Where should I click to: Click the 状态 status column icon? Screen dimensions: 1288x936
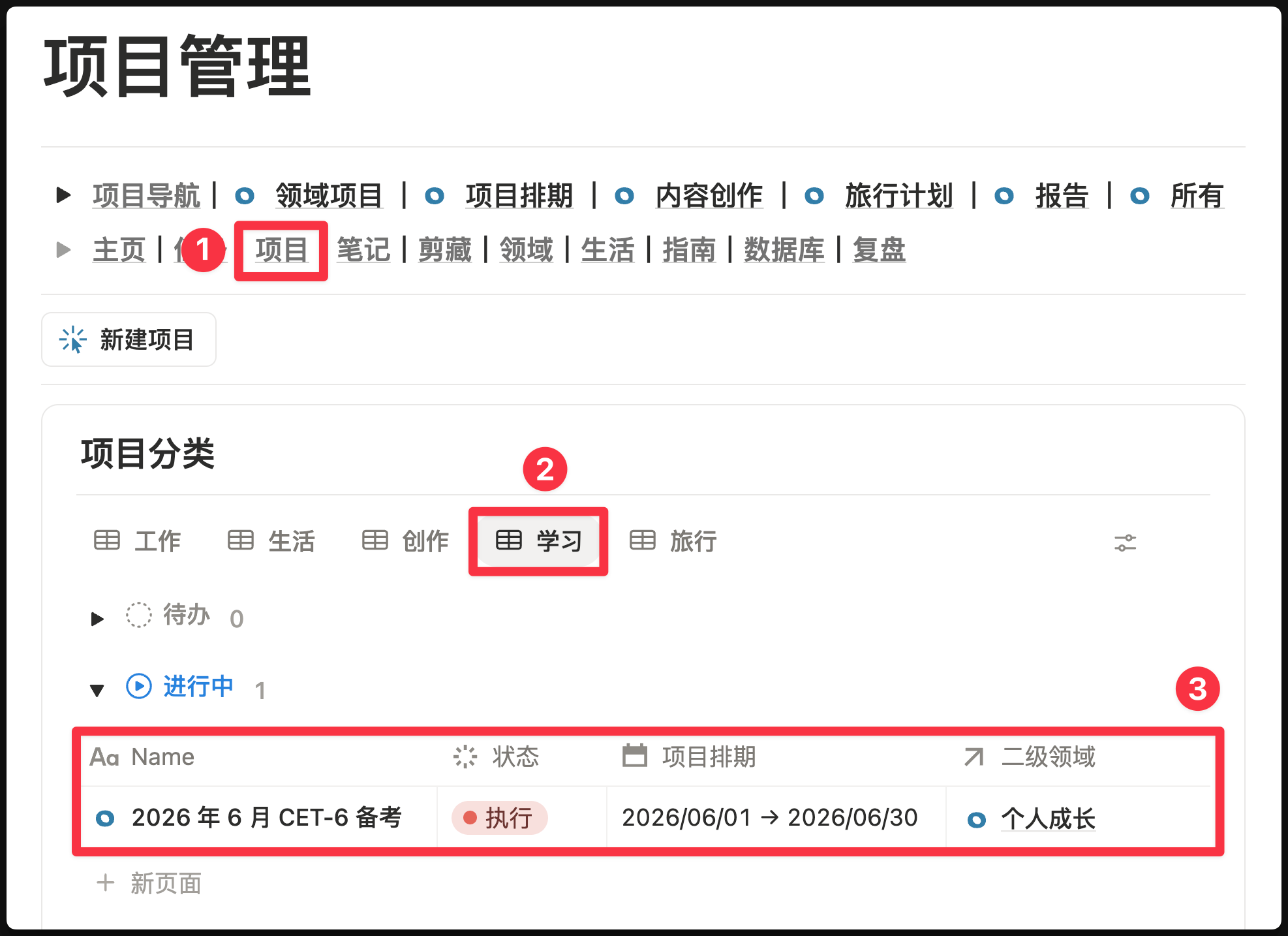(x=465, y=757)
